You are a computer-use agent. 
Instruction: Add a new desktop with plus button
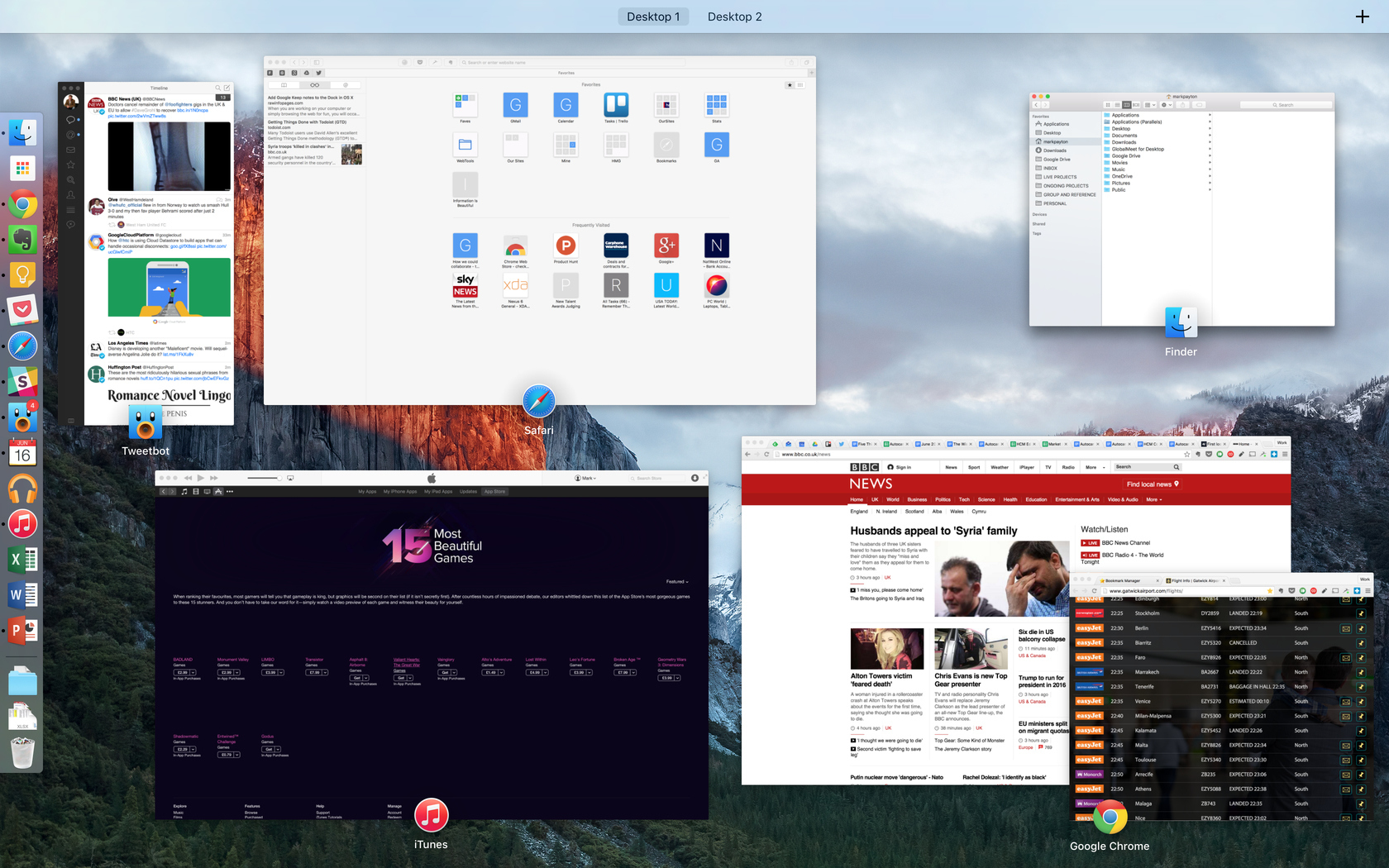(1363, 17)
